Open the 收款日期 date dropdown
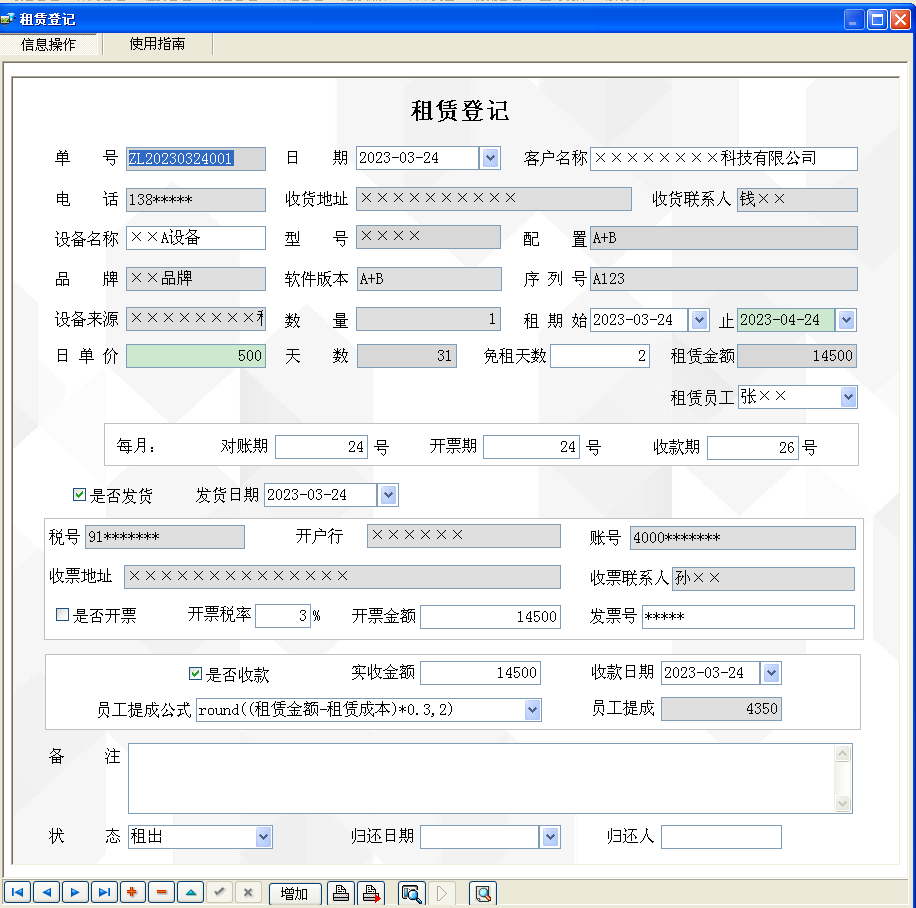The width and height of the screenshot is (916, 908). pos(771,673)
